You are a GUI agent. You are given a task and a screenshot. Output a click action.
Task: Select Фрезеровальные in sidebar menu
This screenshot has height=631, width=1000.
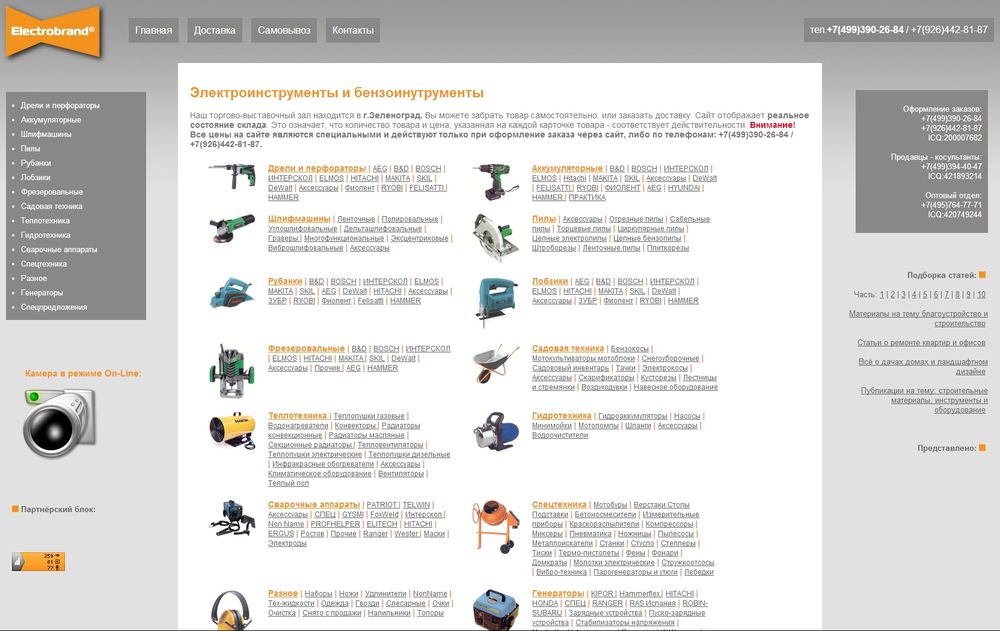pyautogui.click(x=52, y=192)
